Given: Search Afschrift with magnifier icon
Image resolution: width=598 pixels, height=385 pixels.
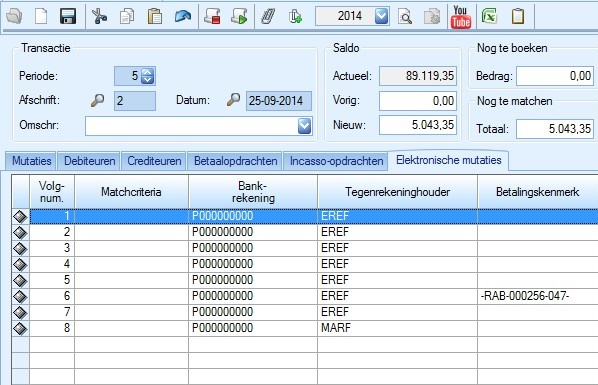Looking at the screenshot, I should pyautogui.click(x=97, y=100).
